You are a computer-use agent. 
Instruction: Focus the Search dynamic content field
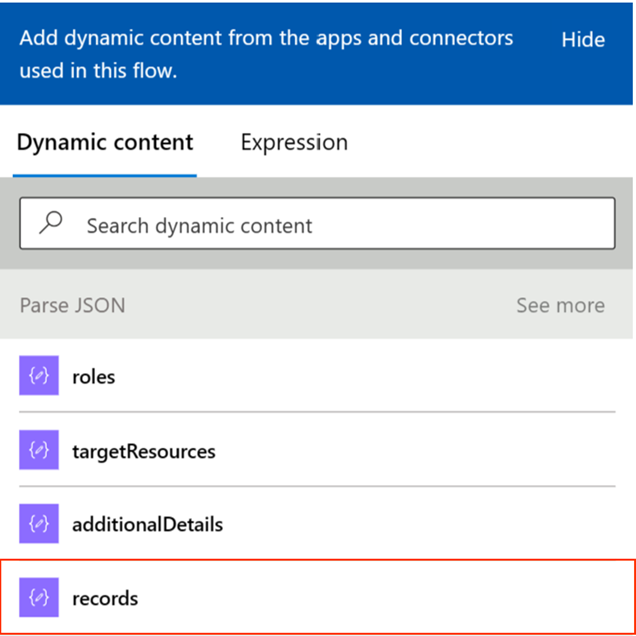pos(340,225)
